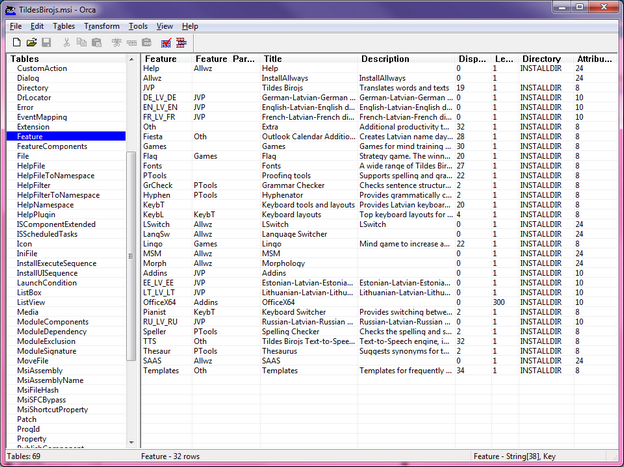Open the Tools menu
The image size is (624, 467).
click(138, 25)
